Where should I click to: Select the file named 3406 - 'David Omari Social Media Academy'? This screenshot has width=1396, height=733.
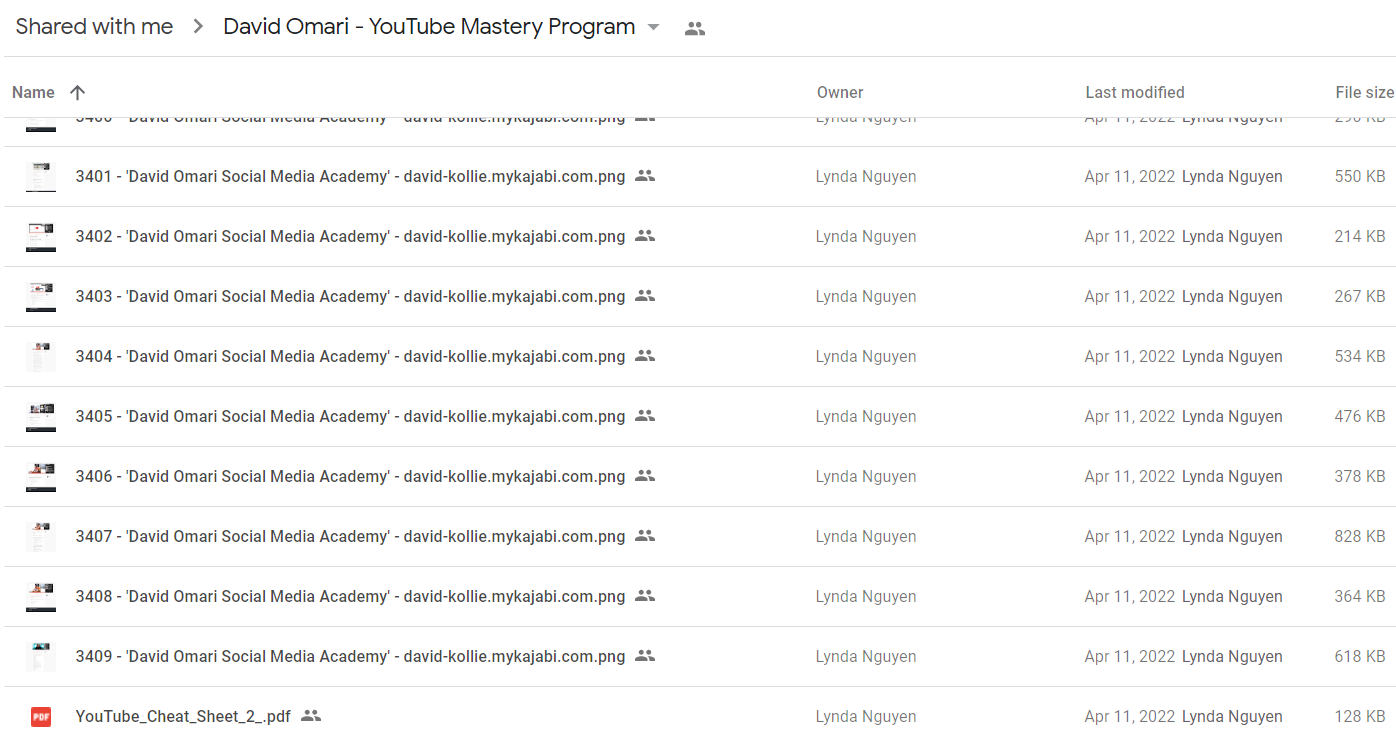click(x=350, y=476)
